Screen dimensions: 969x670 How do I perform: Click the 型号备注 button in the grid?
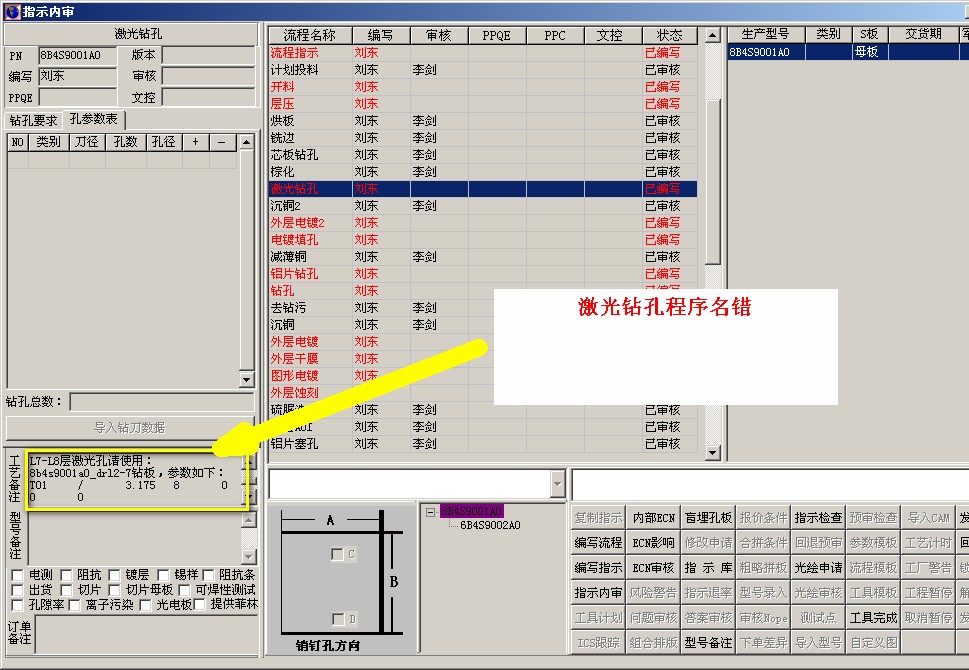(x=708, y=643)
